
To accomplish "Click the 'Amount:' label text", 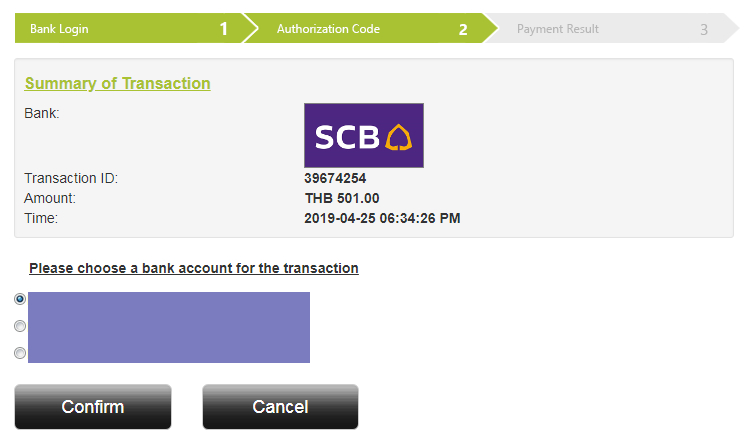I will click(x=50, y=198).
